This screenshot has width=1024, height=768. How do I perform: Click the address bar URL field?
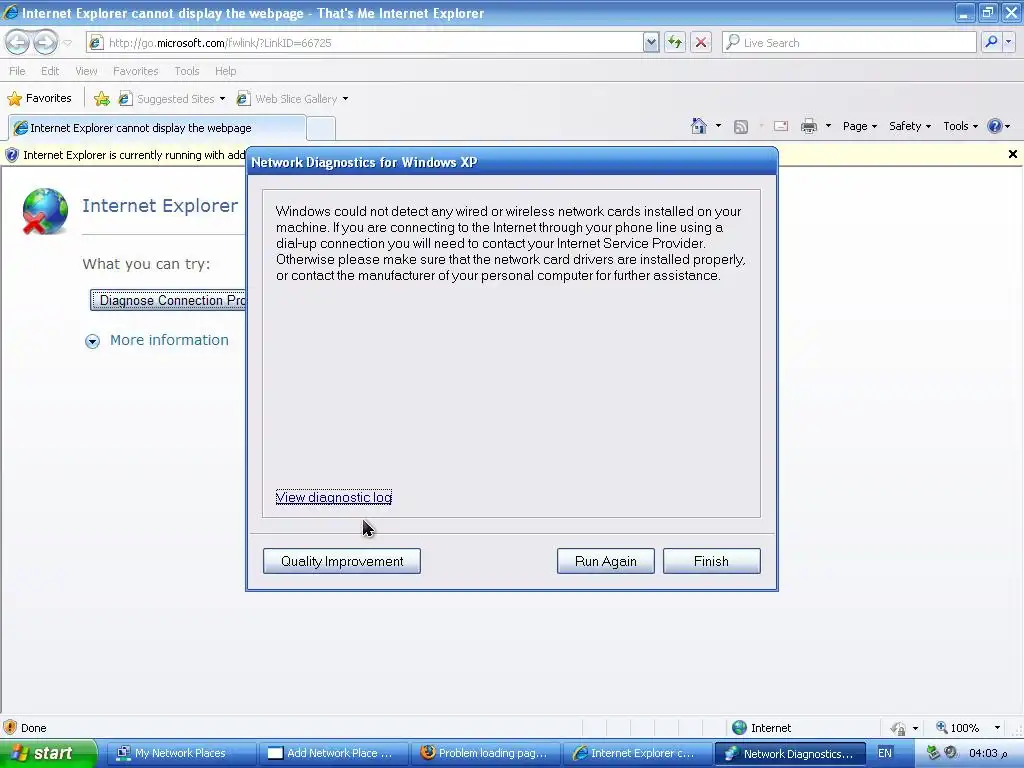pyautogui.click(x=366, y=42)
